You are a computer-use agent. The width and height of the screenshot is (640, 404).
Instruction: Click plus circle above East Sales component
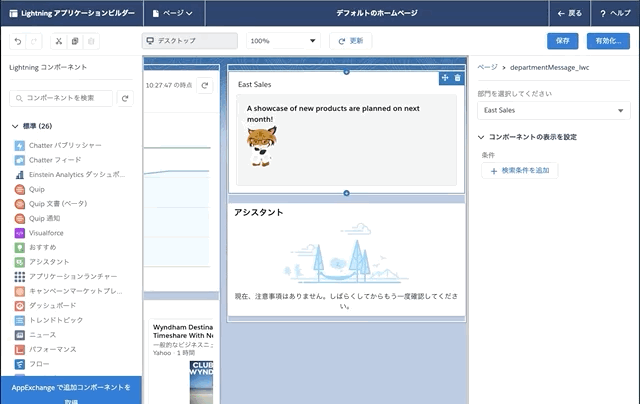(x=347, y=72)
